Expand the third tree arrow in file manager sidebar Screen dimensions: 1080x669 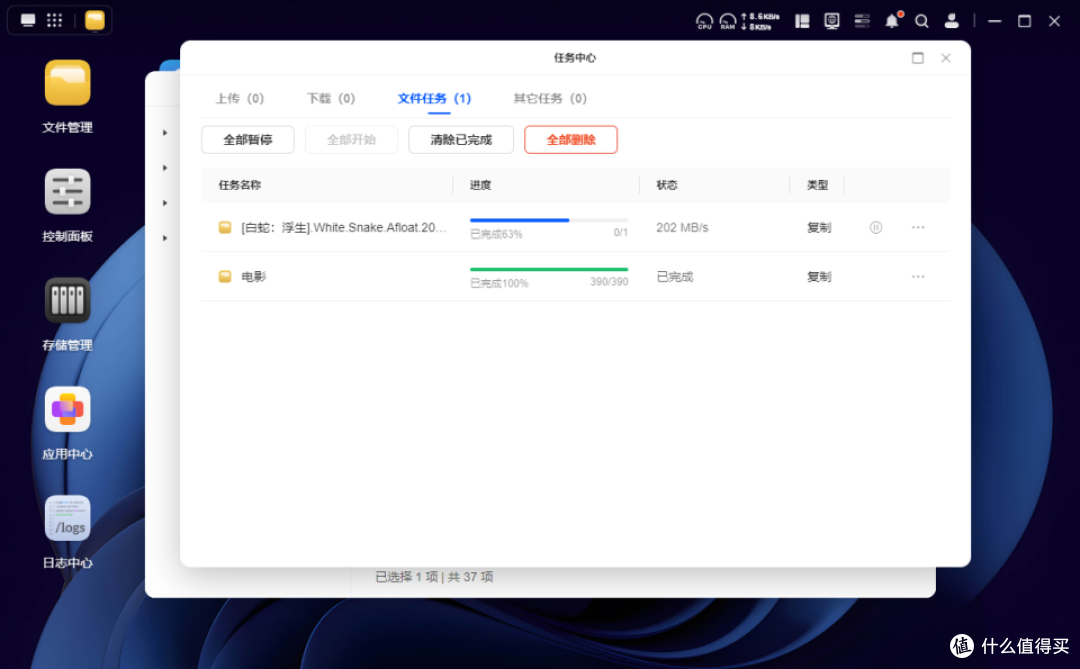[x=165, y=203]
